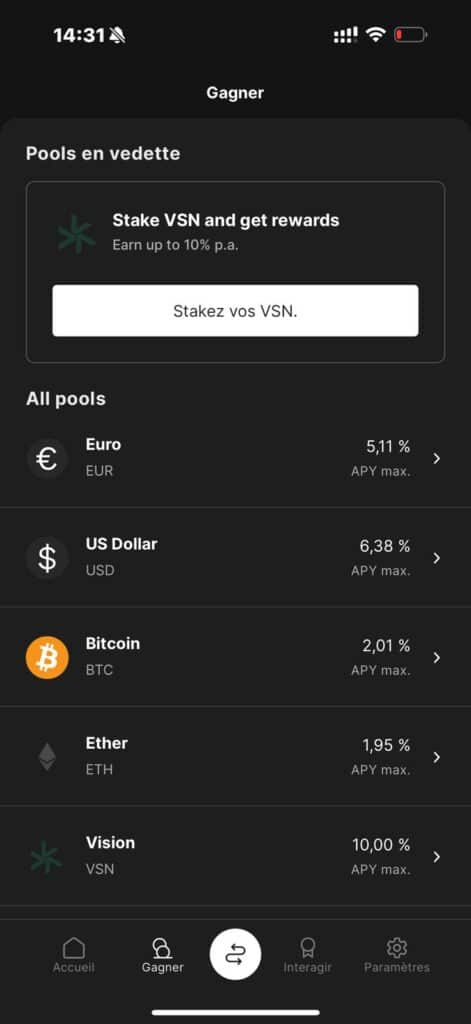Tap the 10,00 % APY value for Vision
Viewport: 471px width, 1024px height.
[382, 845]
